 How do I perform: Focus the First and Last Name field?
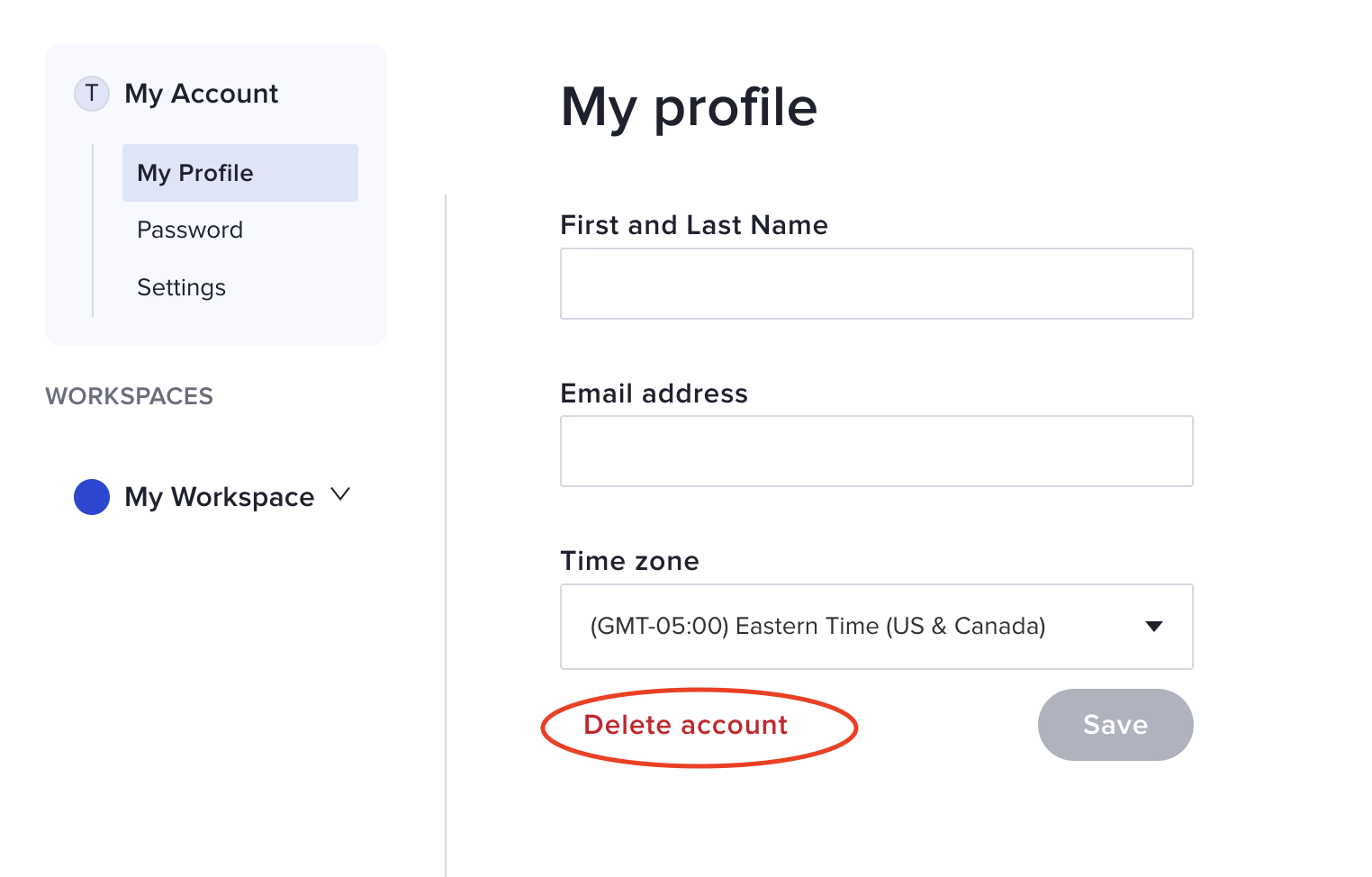click(x=876, y=284)
